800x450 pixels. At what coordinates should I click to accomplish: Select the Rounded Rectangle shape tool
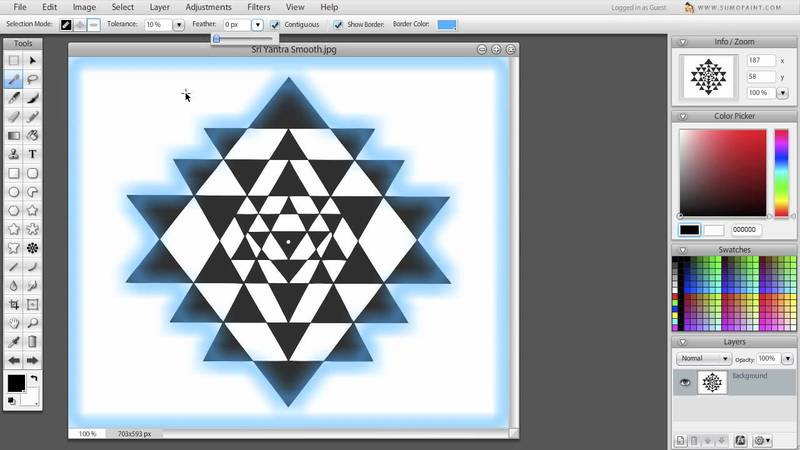click(32, 173)
